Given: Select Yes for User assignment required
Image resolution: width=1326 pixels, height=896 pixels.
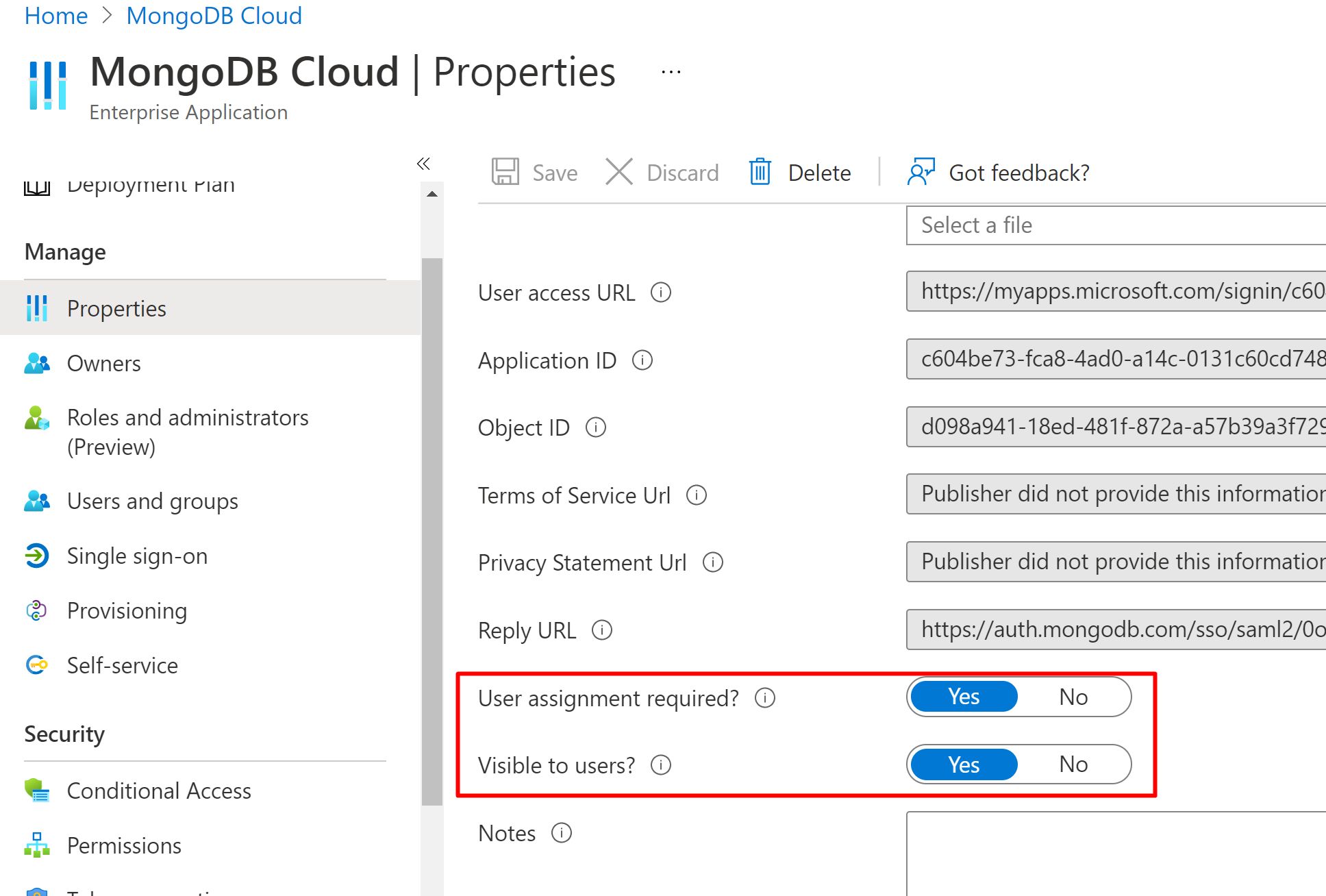Looking at the screenshot, I should 964,697.
